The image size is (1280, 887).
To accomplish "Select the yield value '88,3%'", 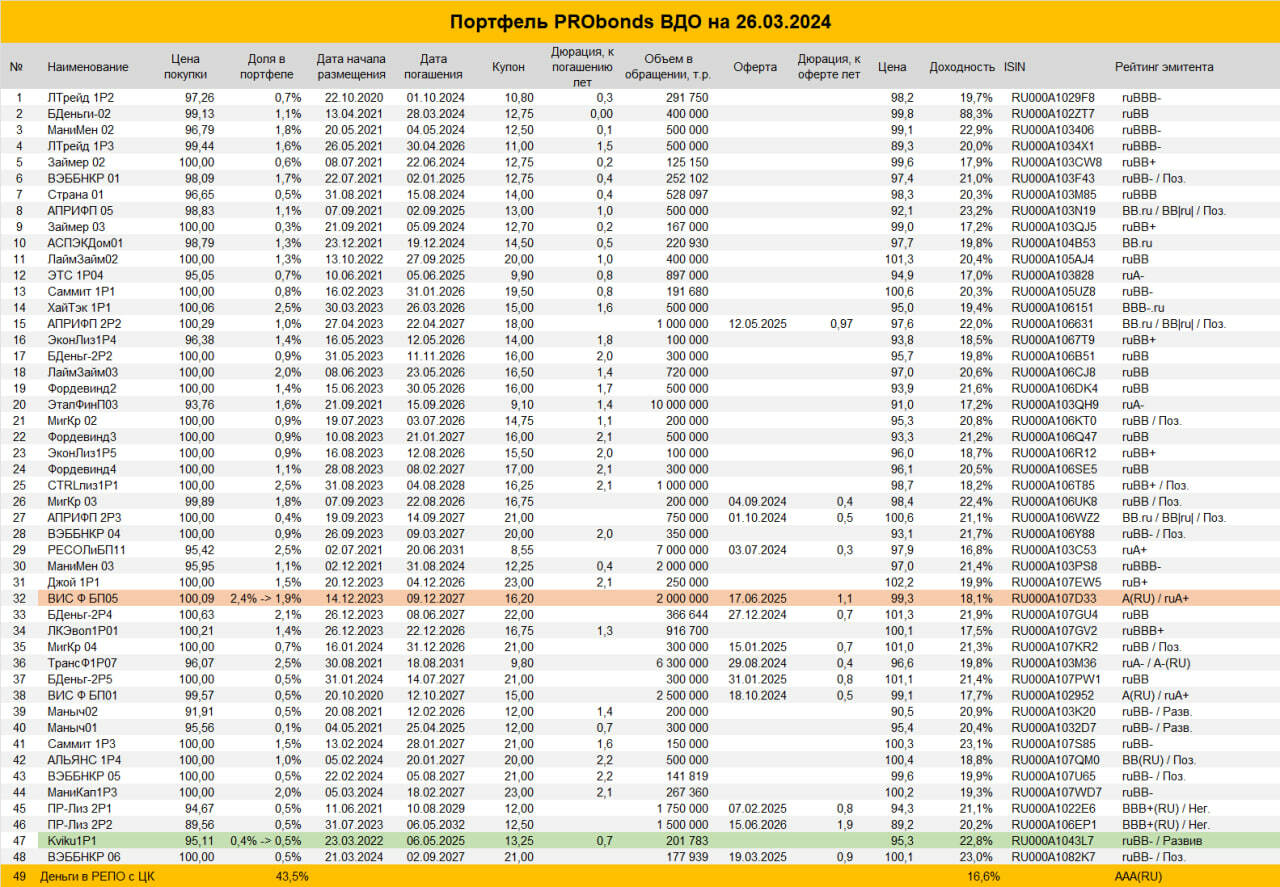I will (x=976, y=114).
